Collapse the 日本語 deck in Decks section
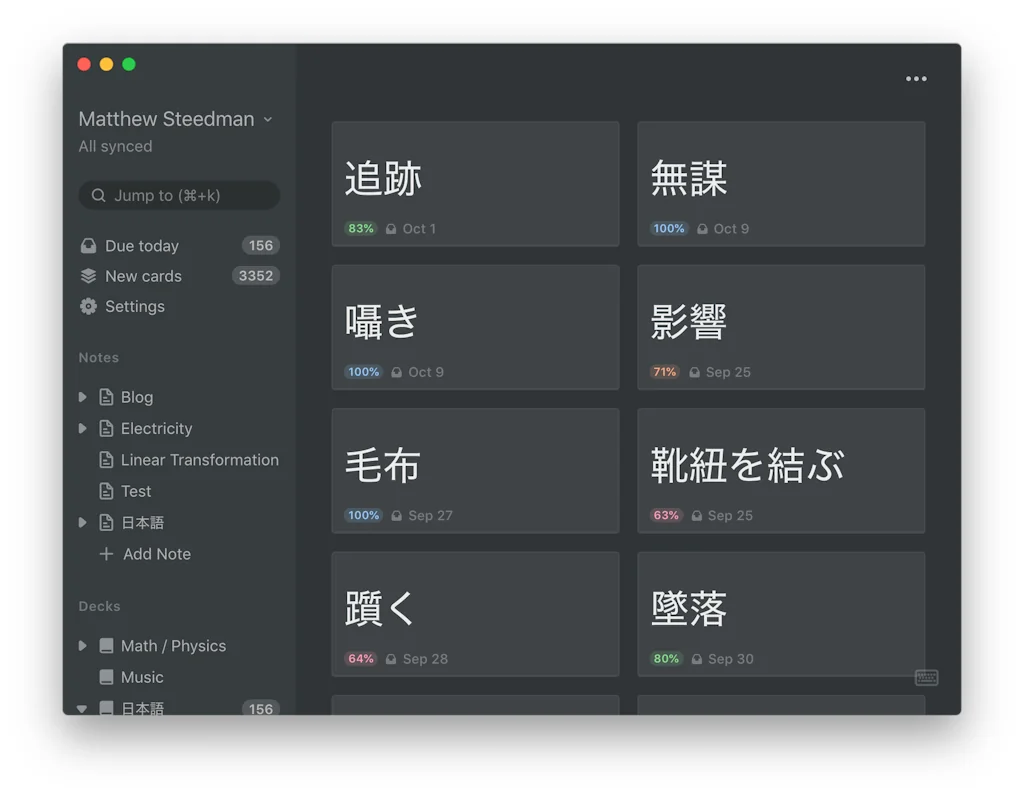 coord(84,708)
